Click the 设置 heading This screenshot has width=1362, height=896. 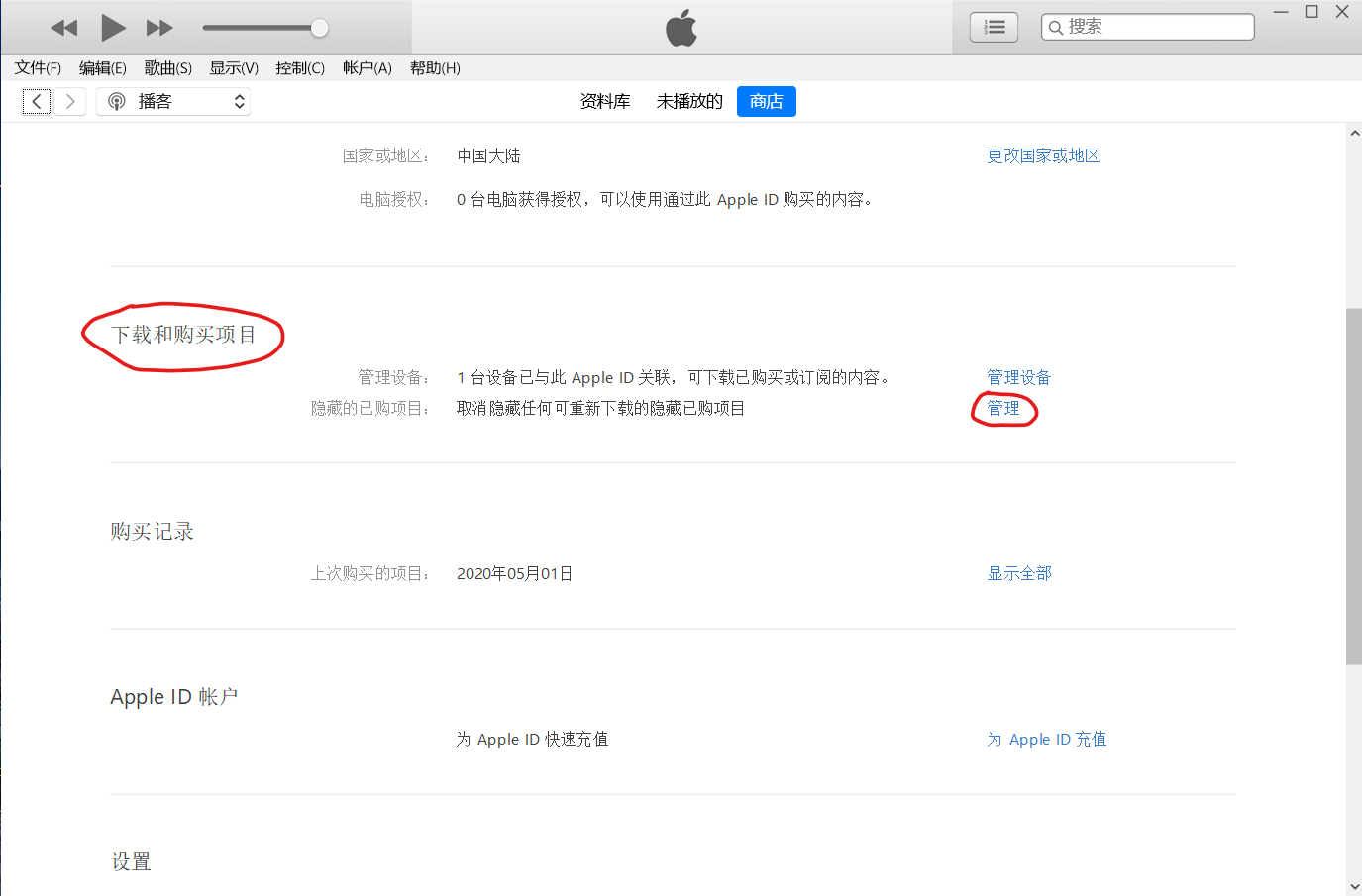131,862
